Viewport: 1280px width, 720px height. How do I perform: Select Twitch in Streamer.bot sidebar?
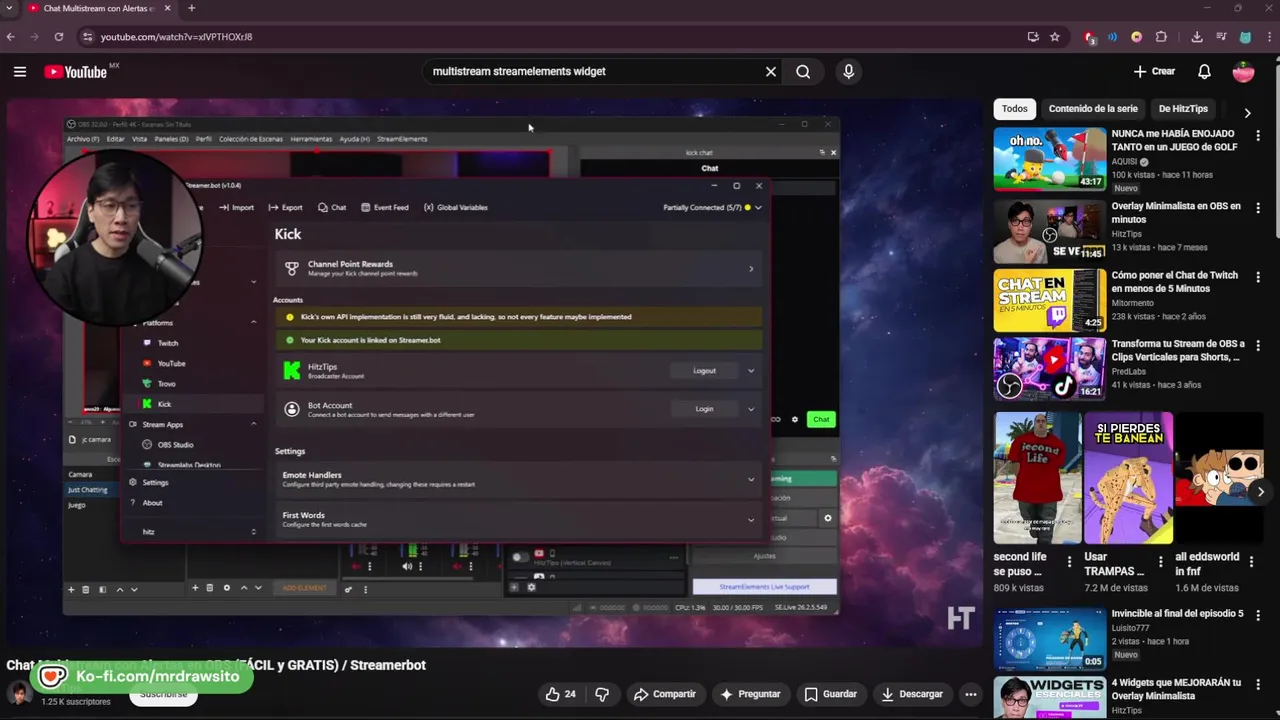pyautogui.click(x=167, y=343)
